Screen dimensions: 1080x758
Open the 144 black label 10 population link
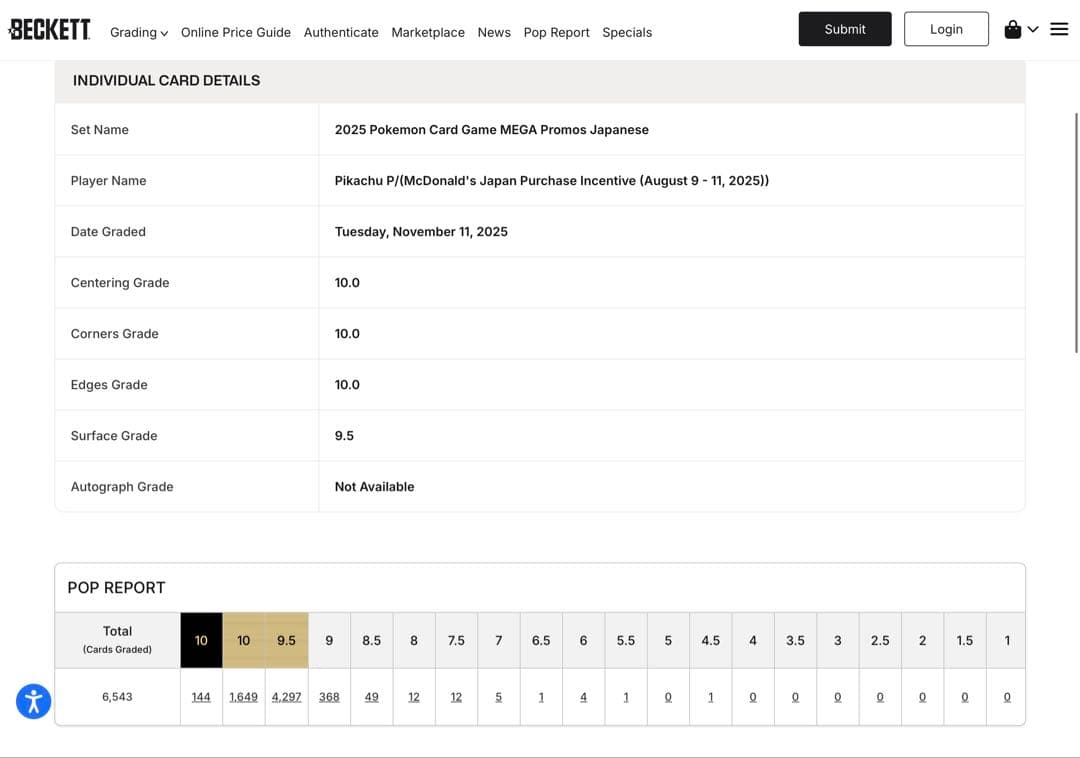click(x=201, y=697)
